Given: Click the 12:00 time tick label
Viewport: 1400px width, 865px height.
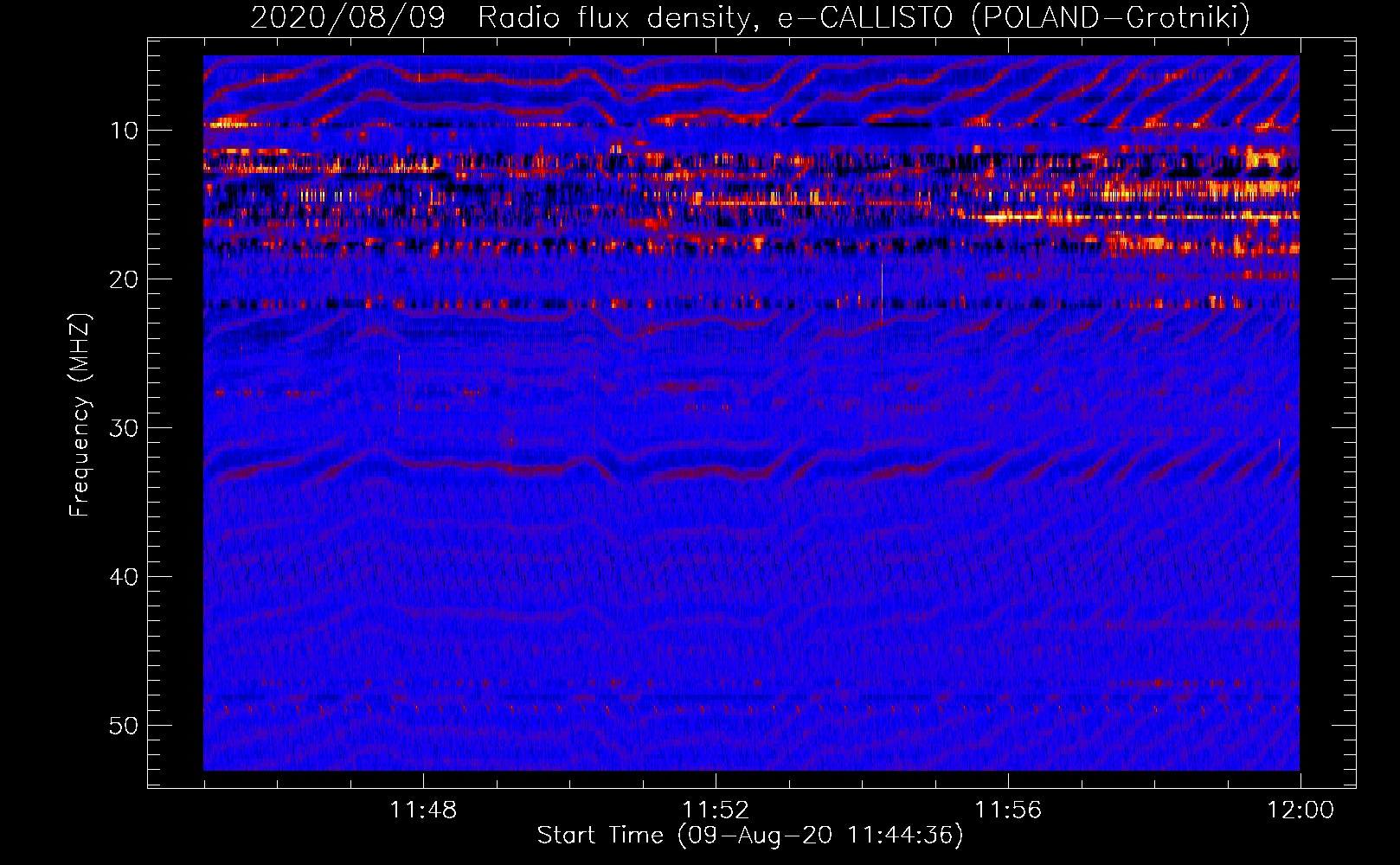Looking at the screenshot, I should (1300, 811).
